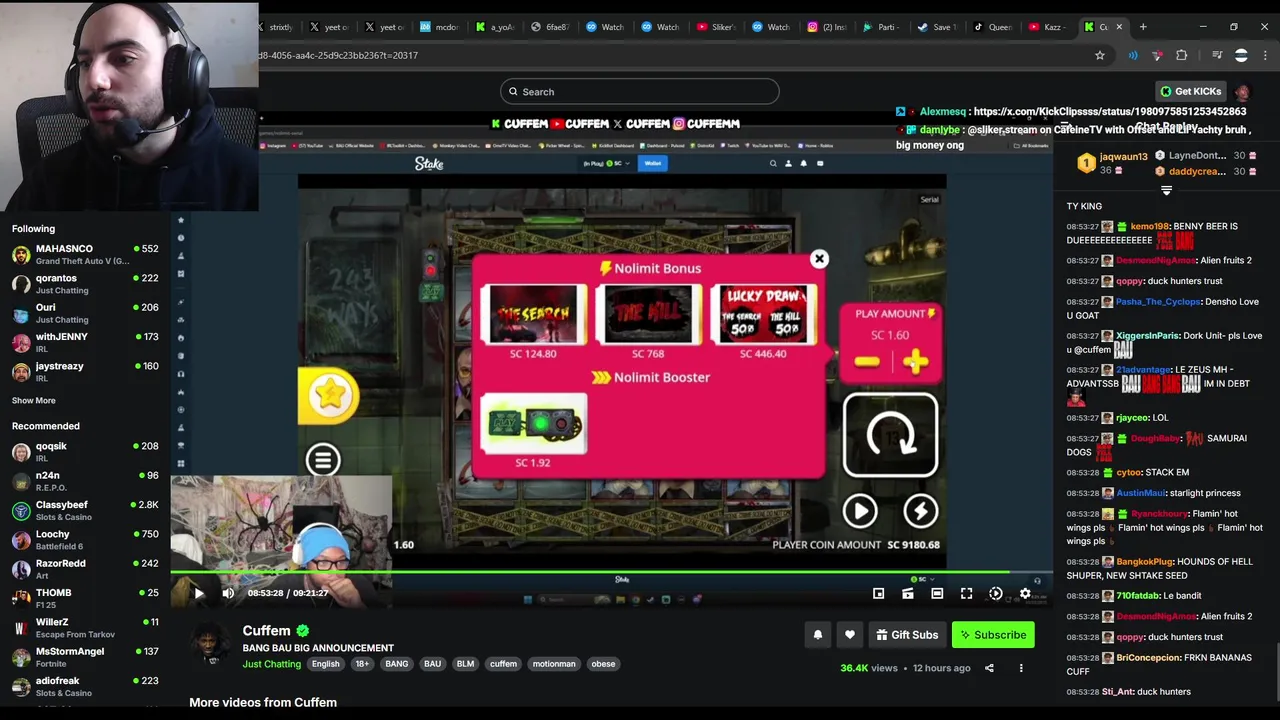The image size is (1280, 720).
Task: Play the Cuffem video
Action: click(199, 593)
